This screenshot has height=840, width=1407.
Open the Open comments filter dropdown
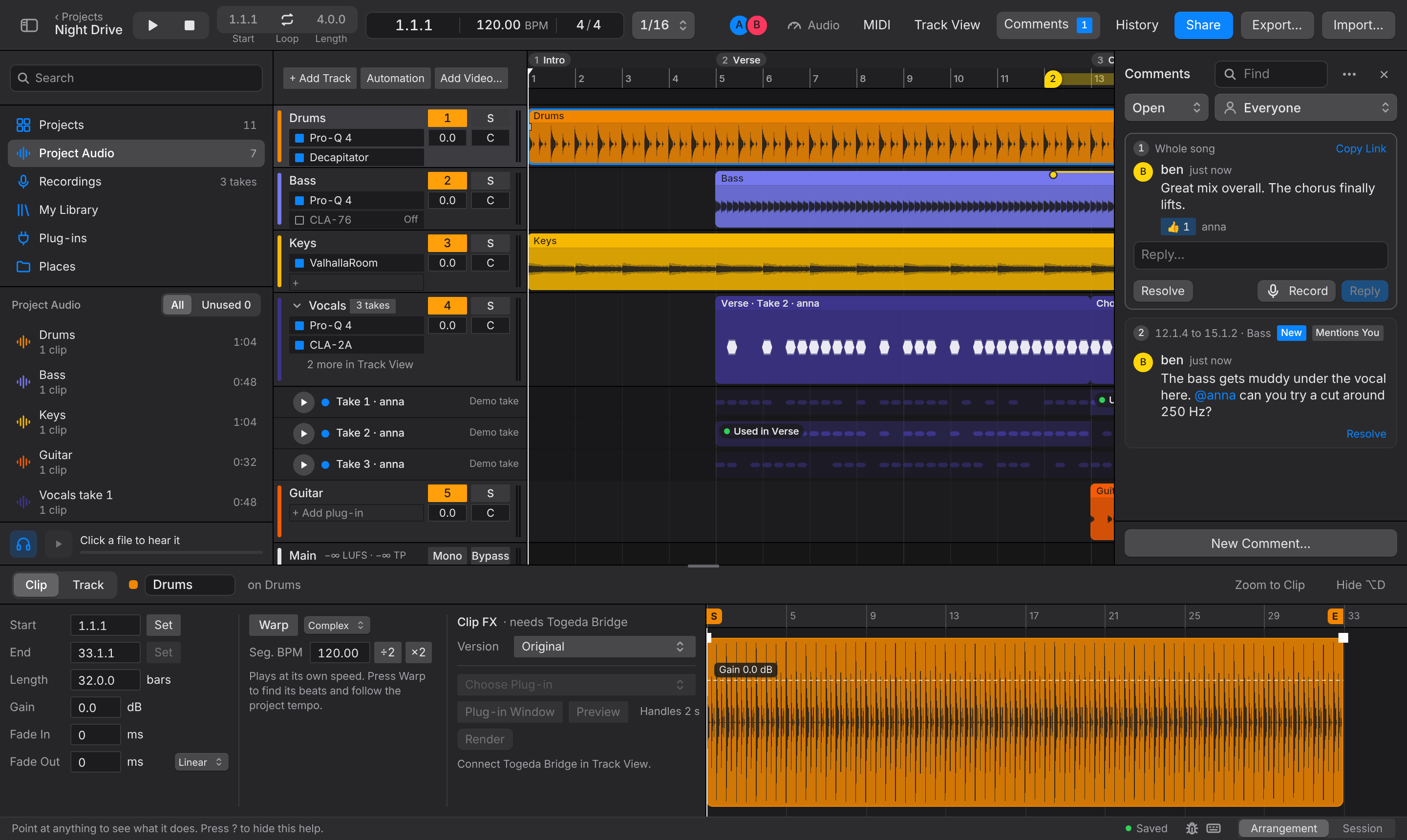click(1166, 107)
